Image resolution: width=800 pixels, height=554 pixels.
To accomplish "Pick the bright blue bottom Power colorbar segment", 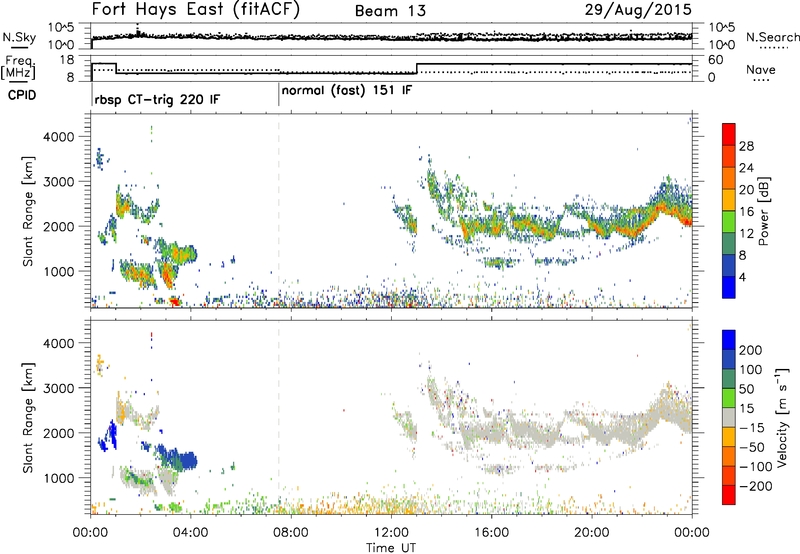I will [729, 287].
